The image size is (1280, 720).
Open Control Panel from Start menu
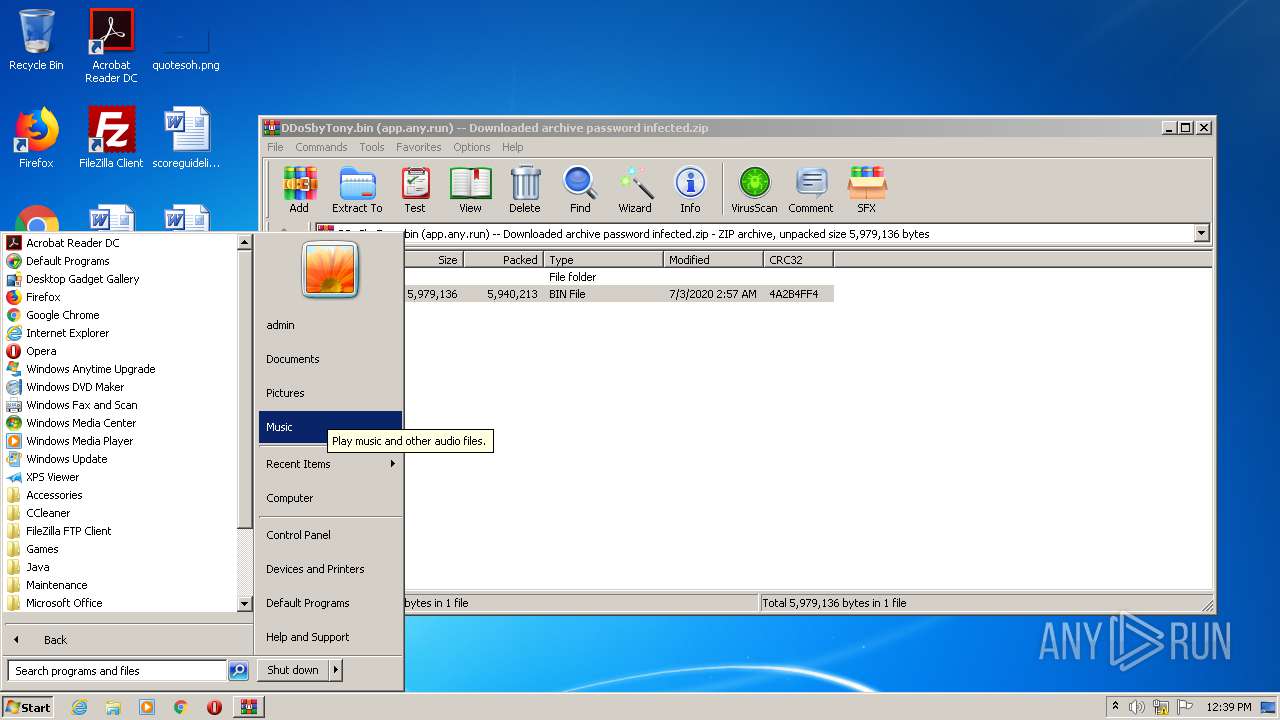click(330, 535)
